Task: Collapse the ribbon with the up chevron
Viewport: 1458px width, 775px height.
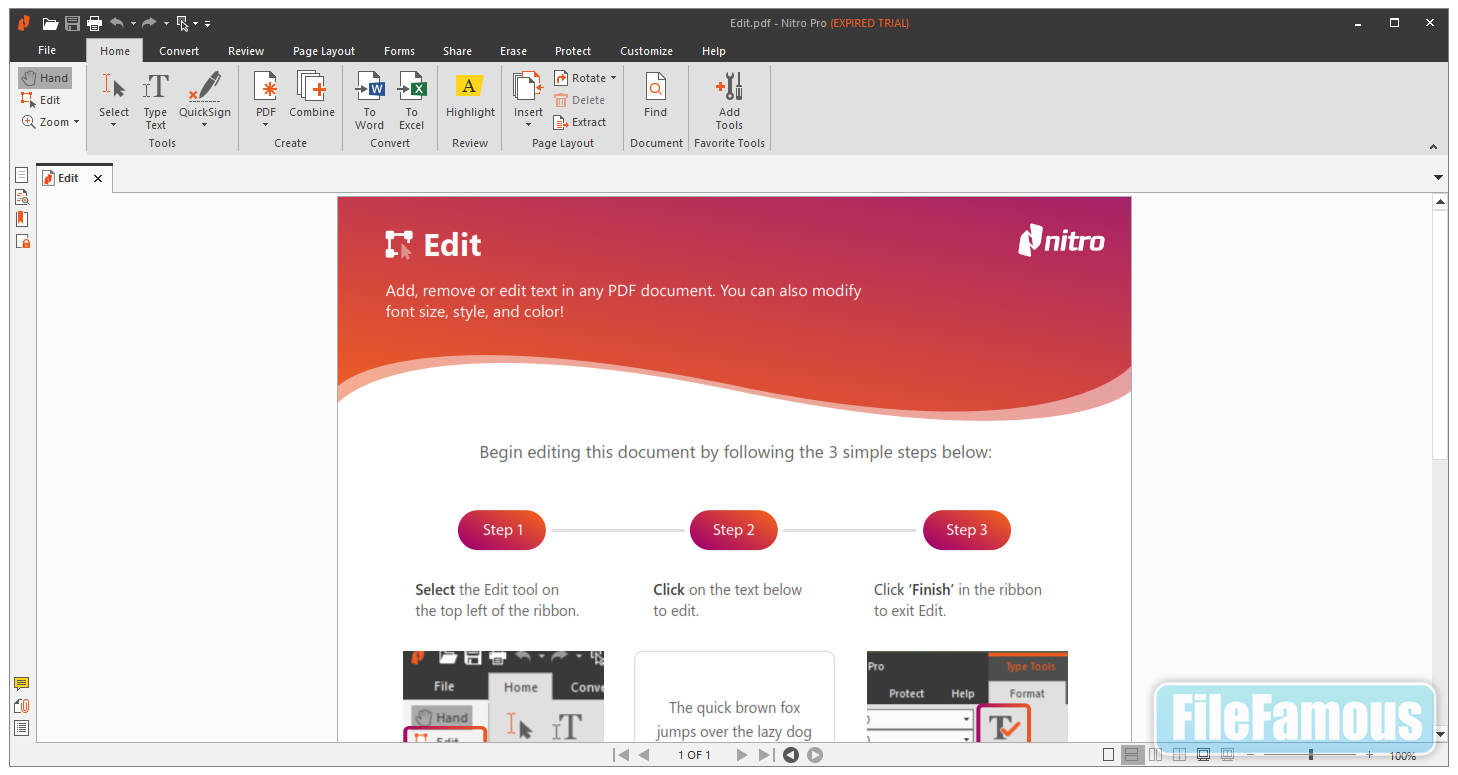Action: [1433, 147]
